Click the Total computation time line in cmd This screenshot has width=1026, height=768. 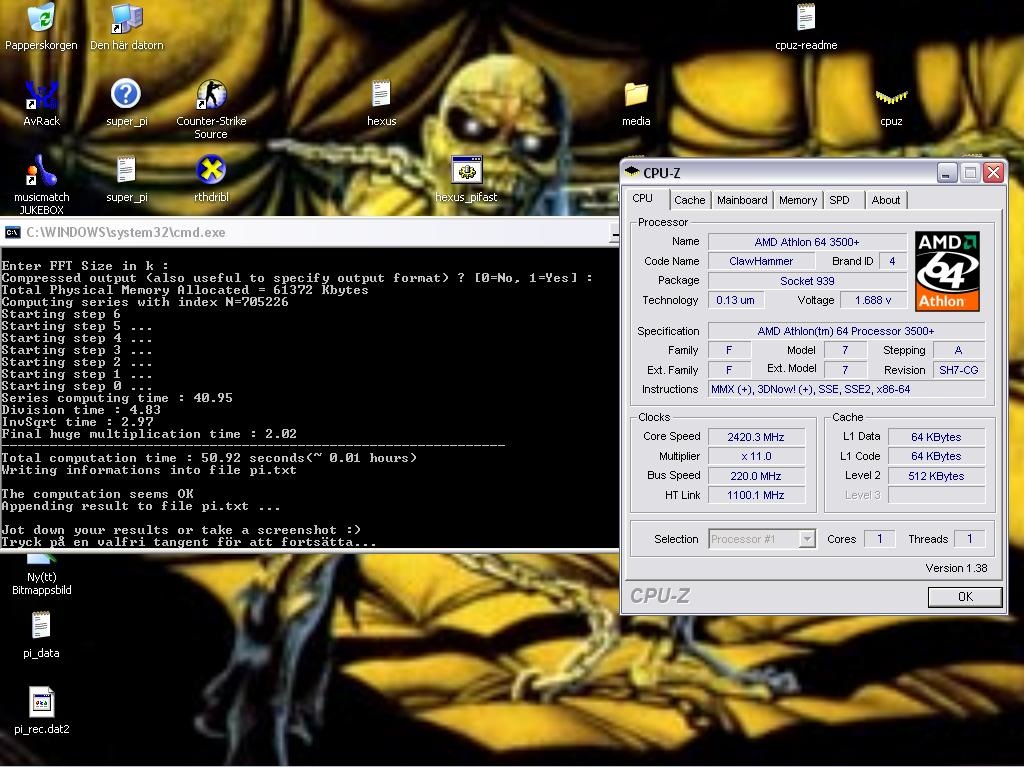(209, 458)
